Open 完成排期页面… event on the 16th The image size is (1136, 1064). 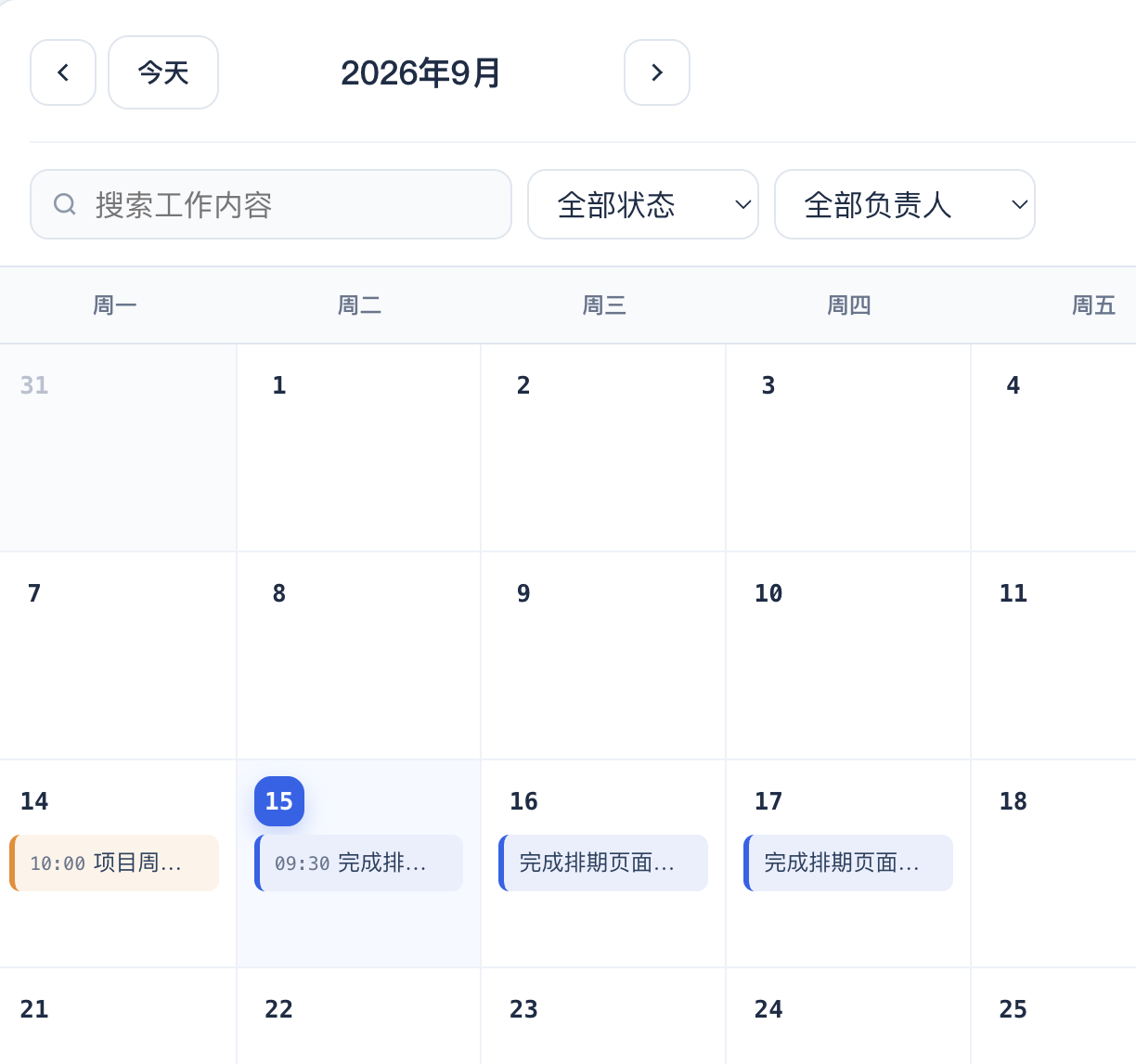[x=603, y=863]
